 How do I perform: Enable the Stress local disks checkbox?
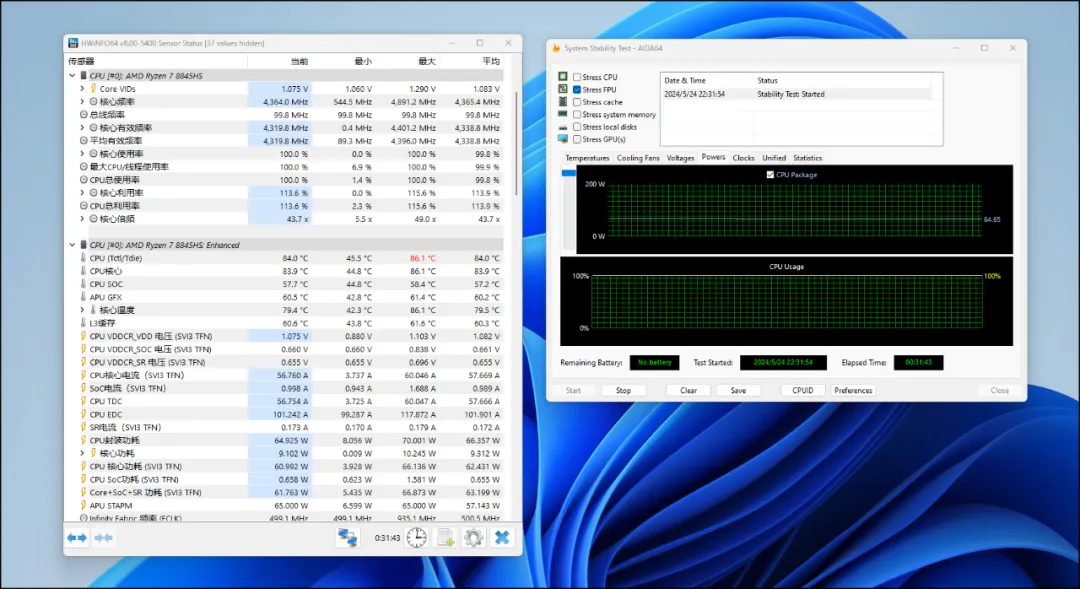(x=577, y=127)
